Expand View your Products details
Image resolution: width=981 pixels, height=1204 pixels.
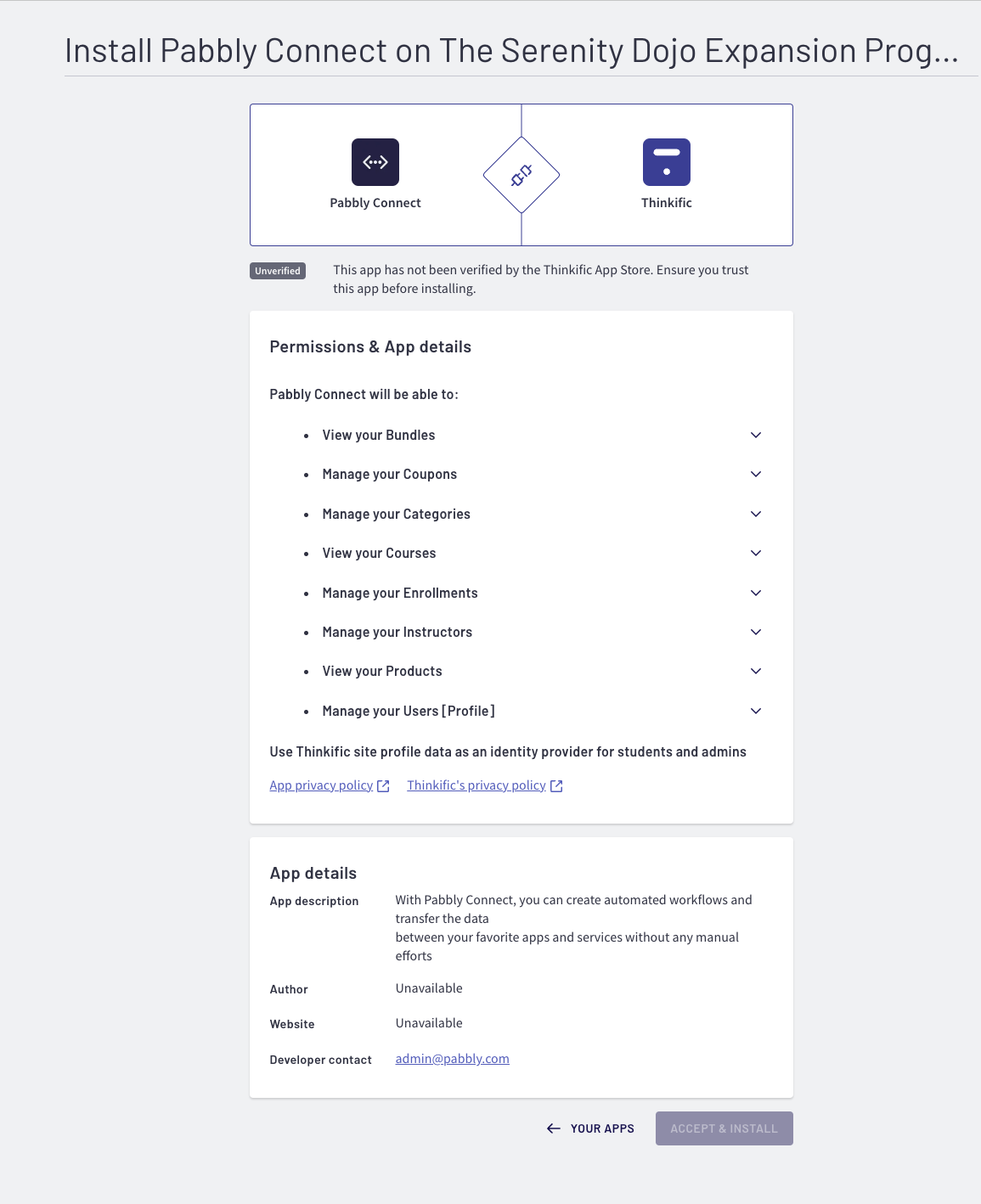[x=756, y=671]
